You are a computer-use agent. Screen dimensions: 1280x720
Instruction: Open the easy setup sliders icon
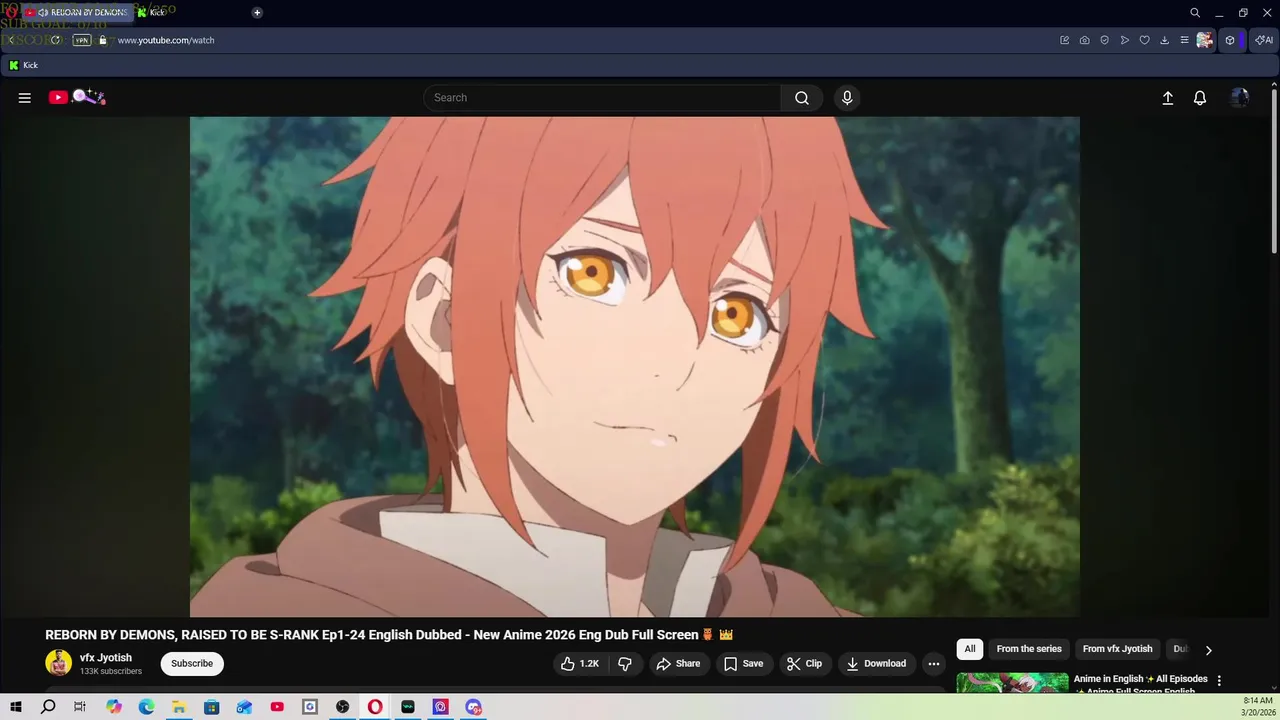[x=1185, y=40]
